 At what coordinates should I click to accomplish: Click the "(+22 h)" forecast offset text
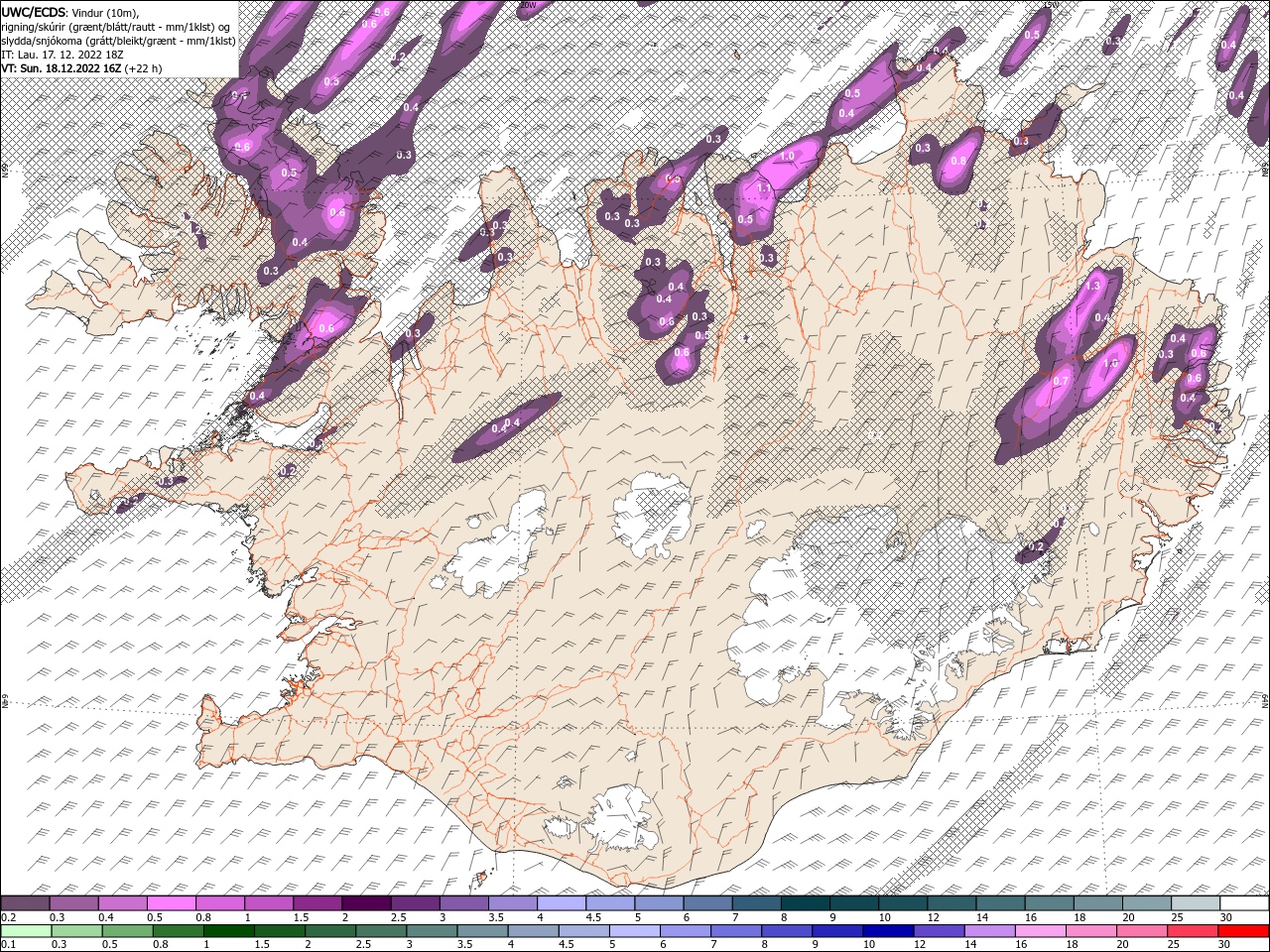(144, 68)
